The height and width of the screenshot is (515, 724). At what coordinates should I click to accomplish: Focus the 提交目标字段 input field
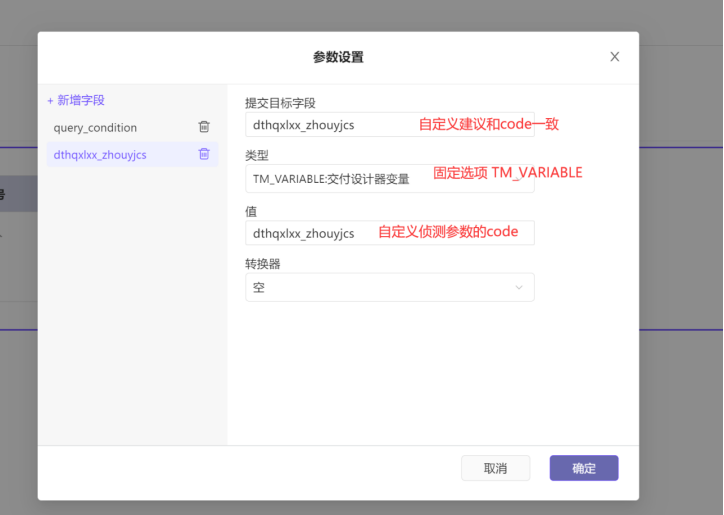[390, 125]
